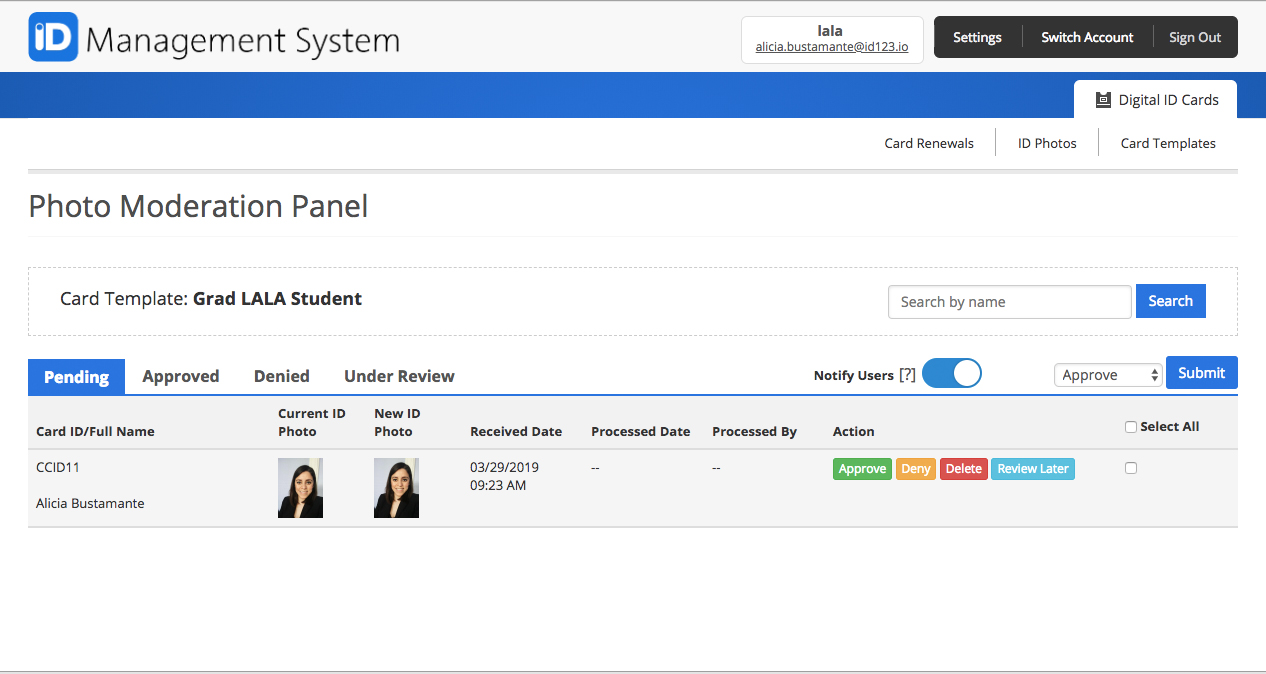The height and width of the screenshot is (674, 1266).
Task: Click the Processed Date column header
Action: click(x=640, y=432)
